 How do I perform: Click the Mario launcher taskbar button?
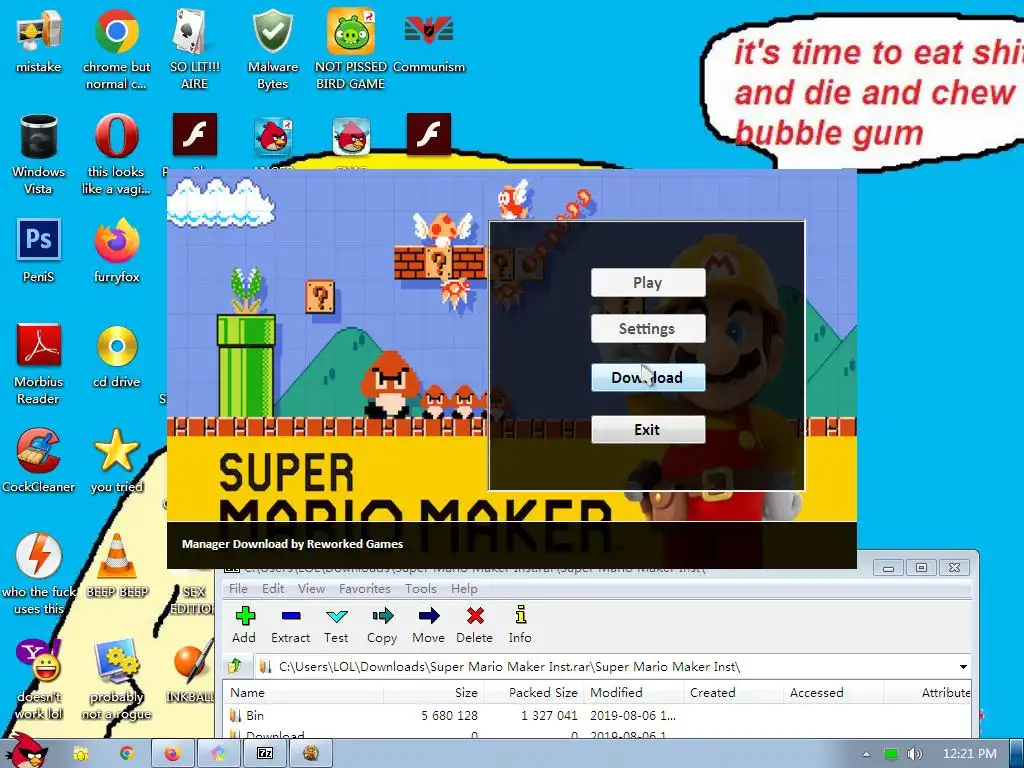tap(312, 754)
